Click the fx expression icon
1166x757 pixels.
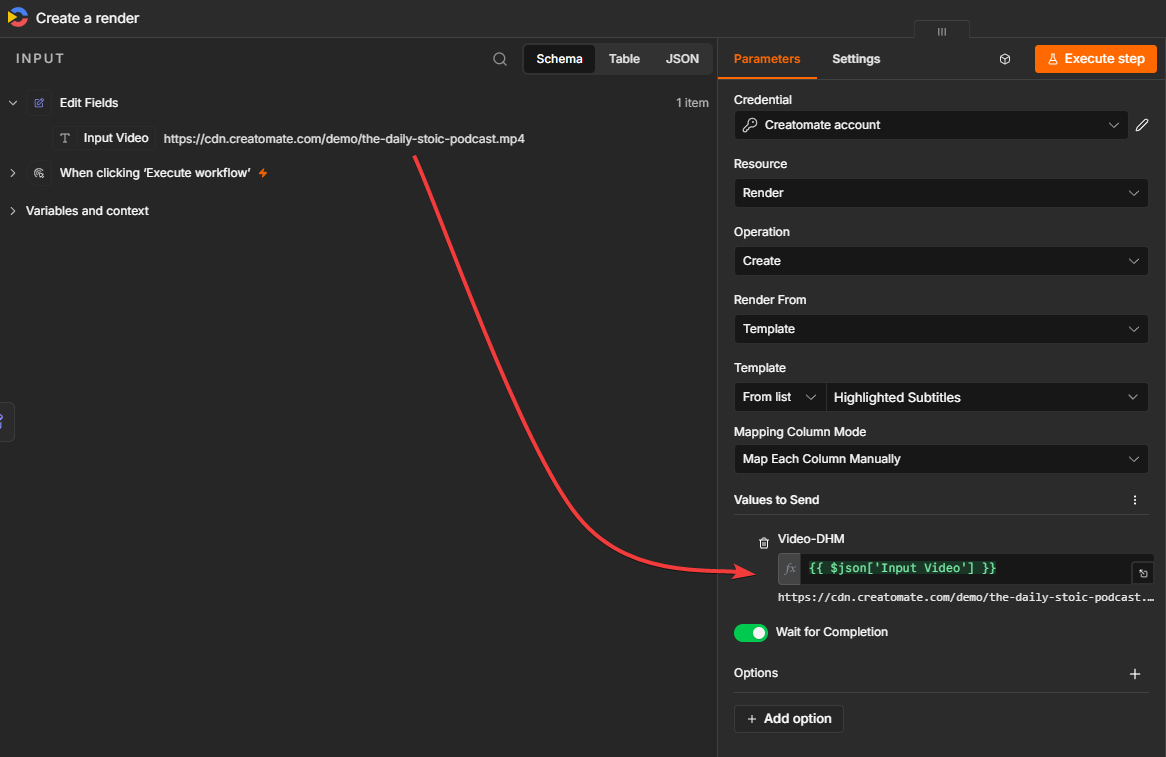pos(789,568)
